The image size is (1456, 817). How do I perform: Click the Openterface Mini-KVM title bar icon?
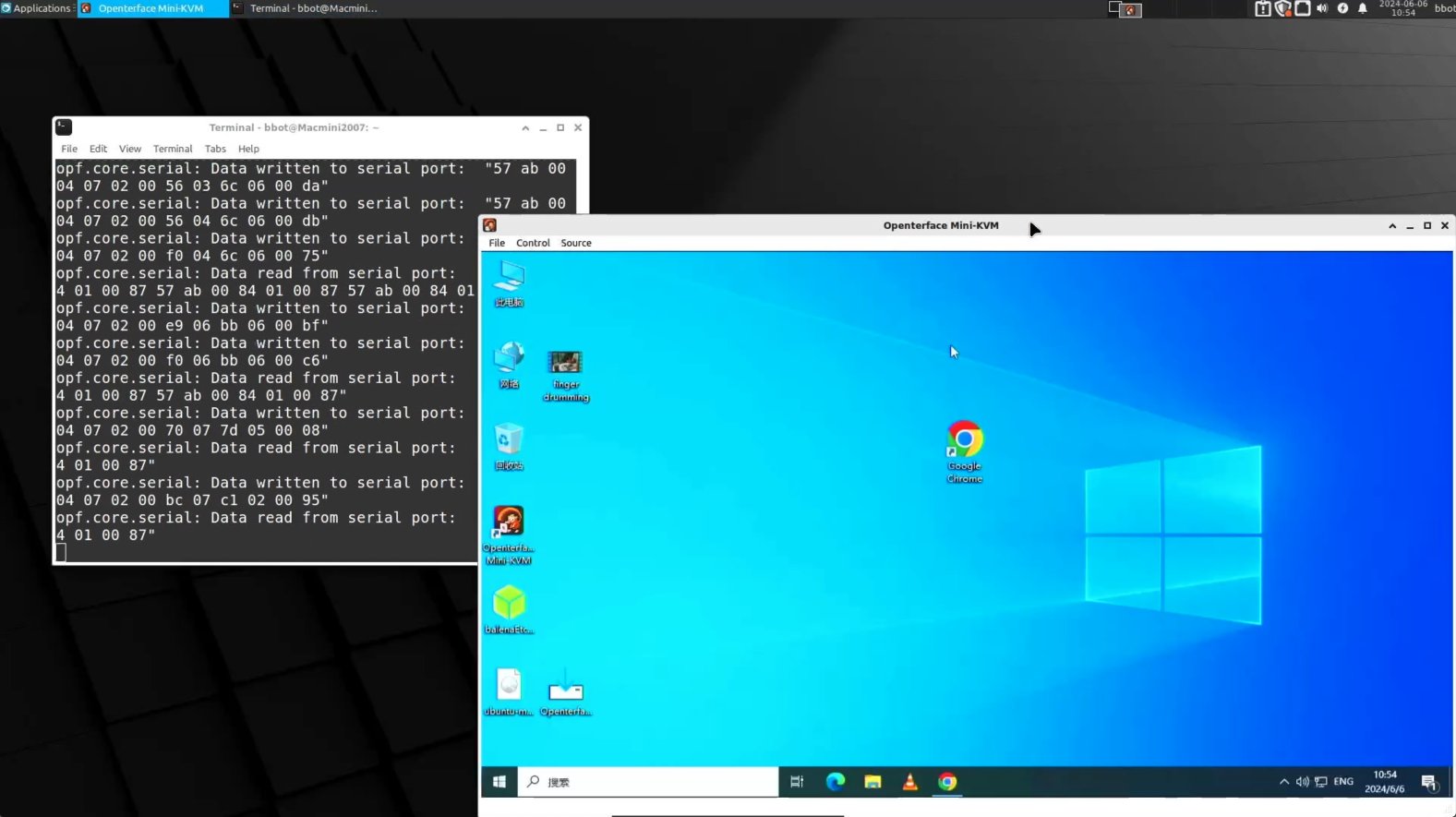(x=490, y=225)
